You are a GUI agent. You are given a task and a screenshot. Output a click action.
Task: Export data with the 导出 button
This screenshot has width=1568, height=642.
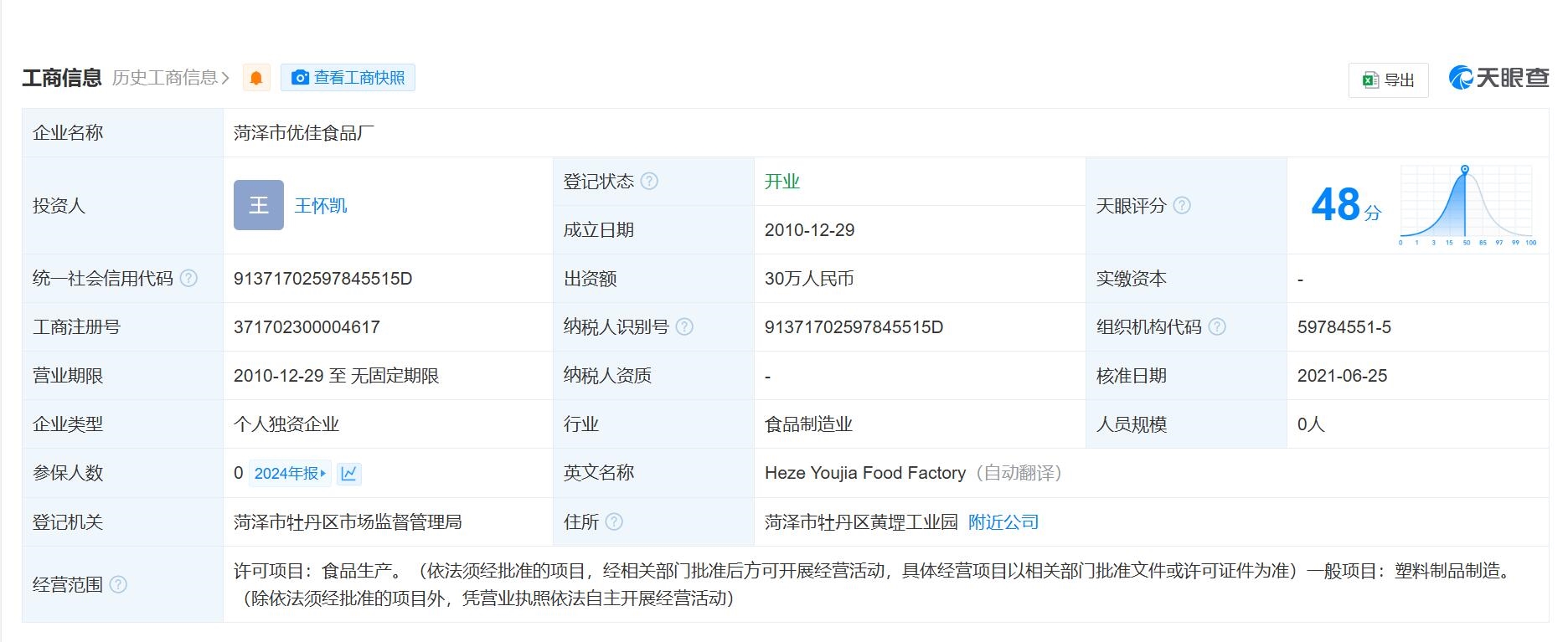point(1388,80)
